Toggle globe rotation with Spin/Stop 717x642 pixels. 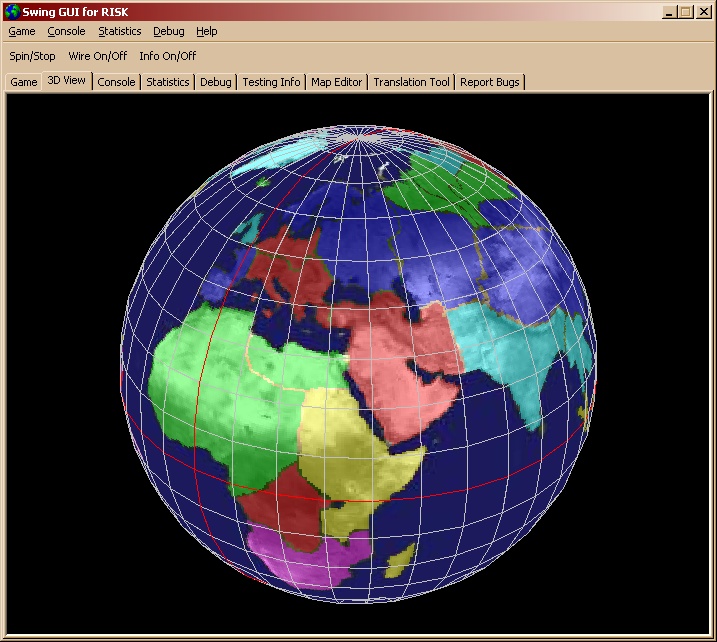(32, 56)
